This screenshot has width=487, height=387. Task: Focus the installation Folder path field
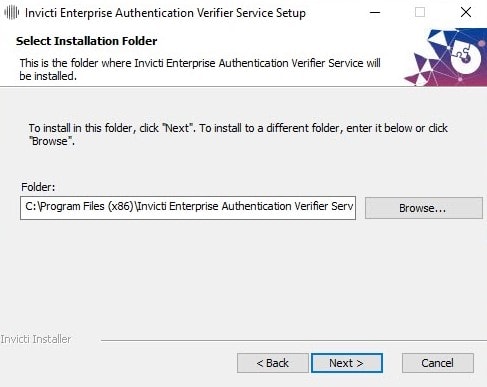coord(188,208)
